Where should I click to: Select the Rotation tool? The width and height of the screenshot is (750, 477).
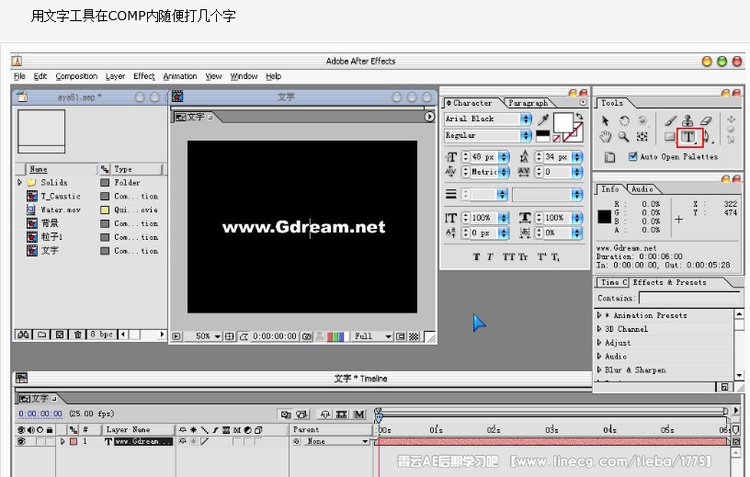[624, 121]
